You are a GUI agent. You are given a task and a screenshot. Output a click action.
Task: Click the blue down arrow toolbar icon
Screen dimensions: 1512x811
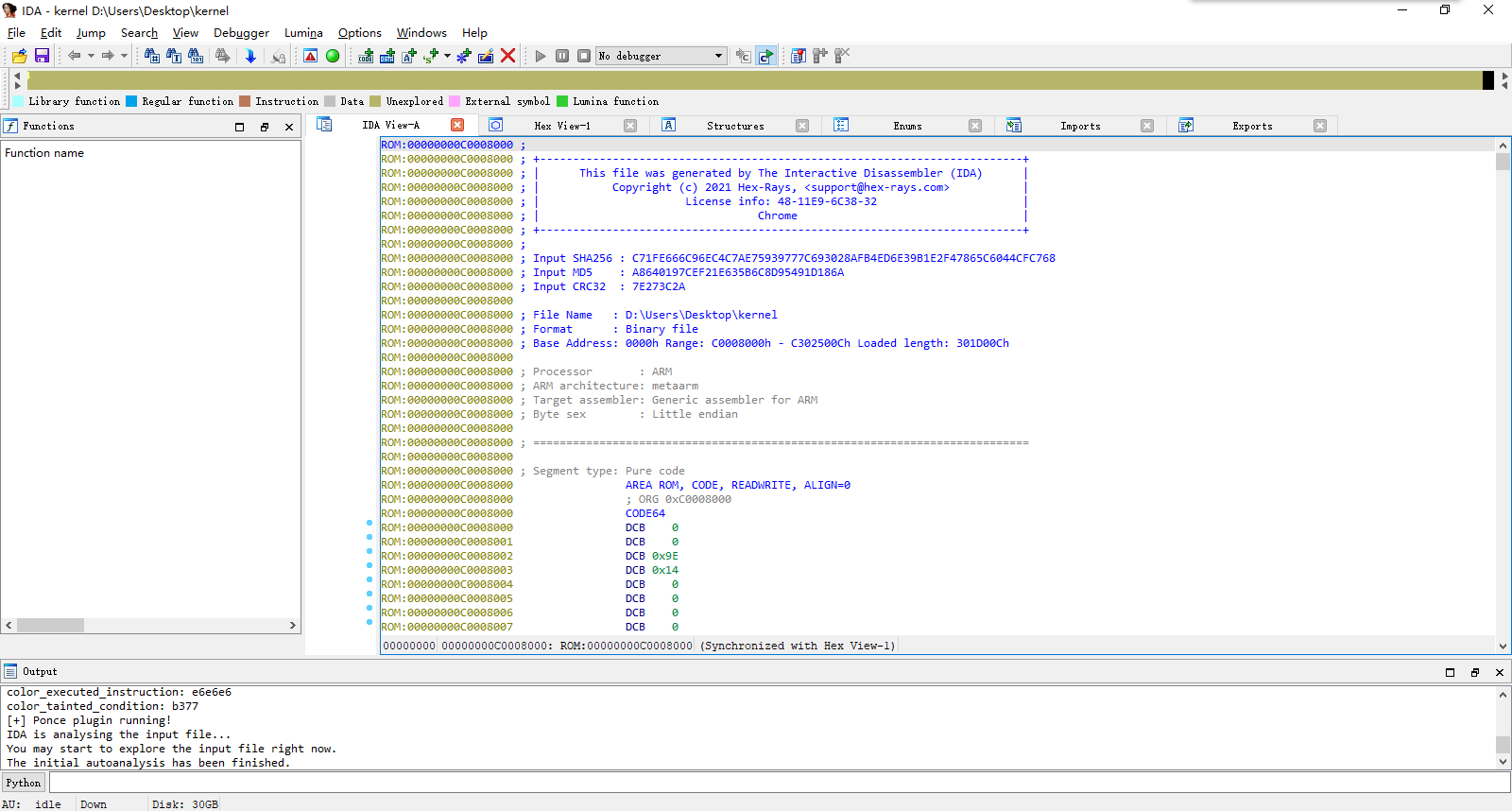click(x=250, y=56)
